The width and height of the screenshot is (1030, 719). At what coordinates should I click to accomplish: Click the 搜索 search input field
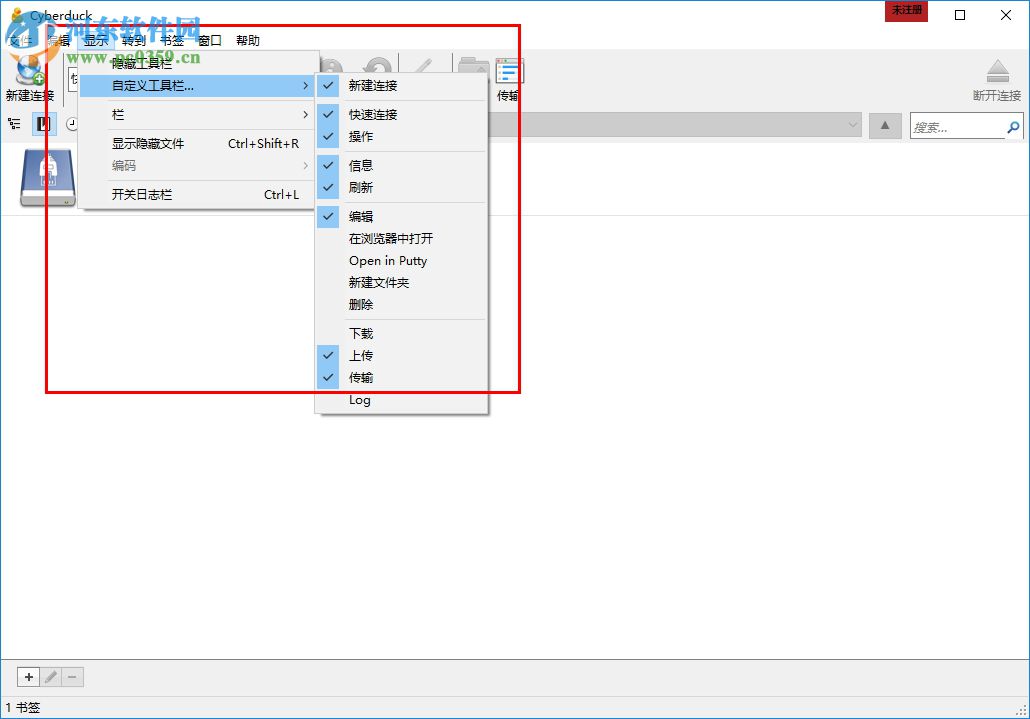pos(958,127)
